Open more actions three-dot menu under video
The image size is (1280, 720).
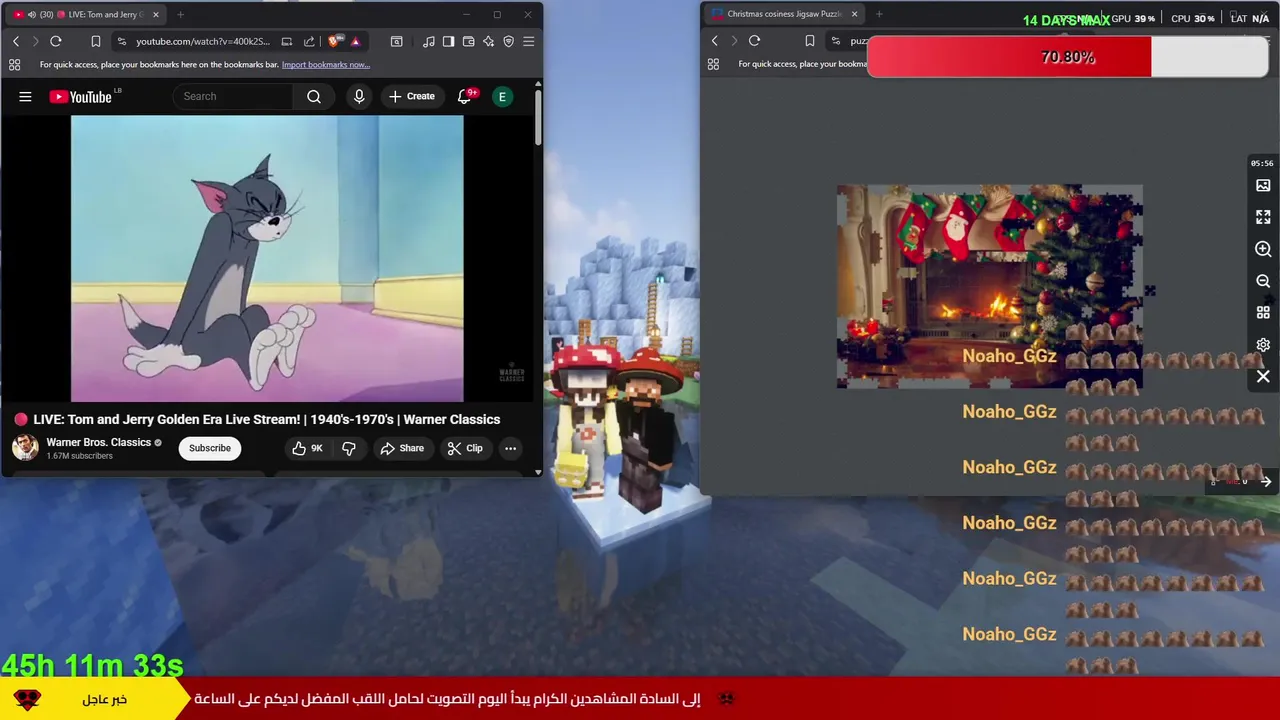510,448
